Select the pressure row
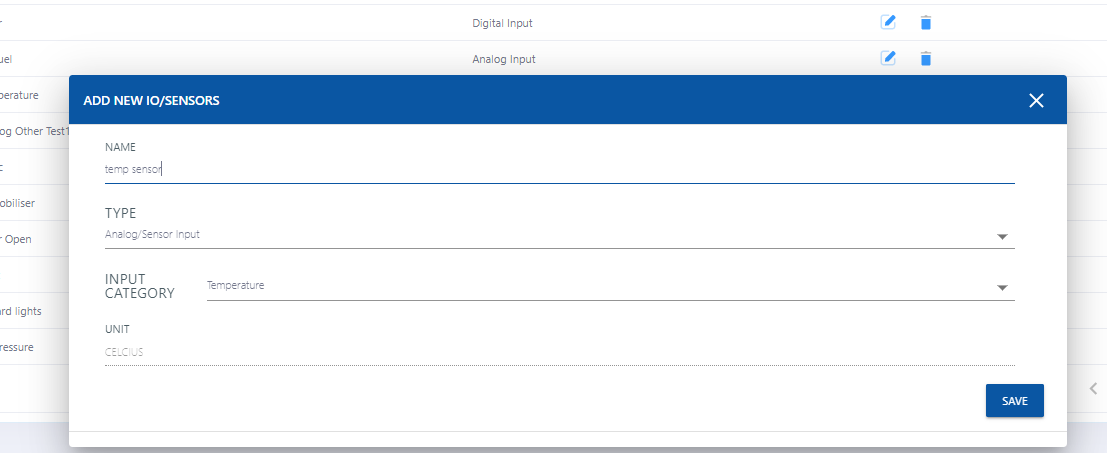1107x453 pixels. pos(17,347)
